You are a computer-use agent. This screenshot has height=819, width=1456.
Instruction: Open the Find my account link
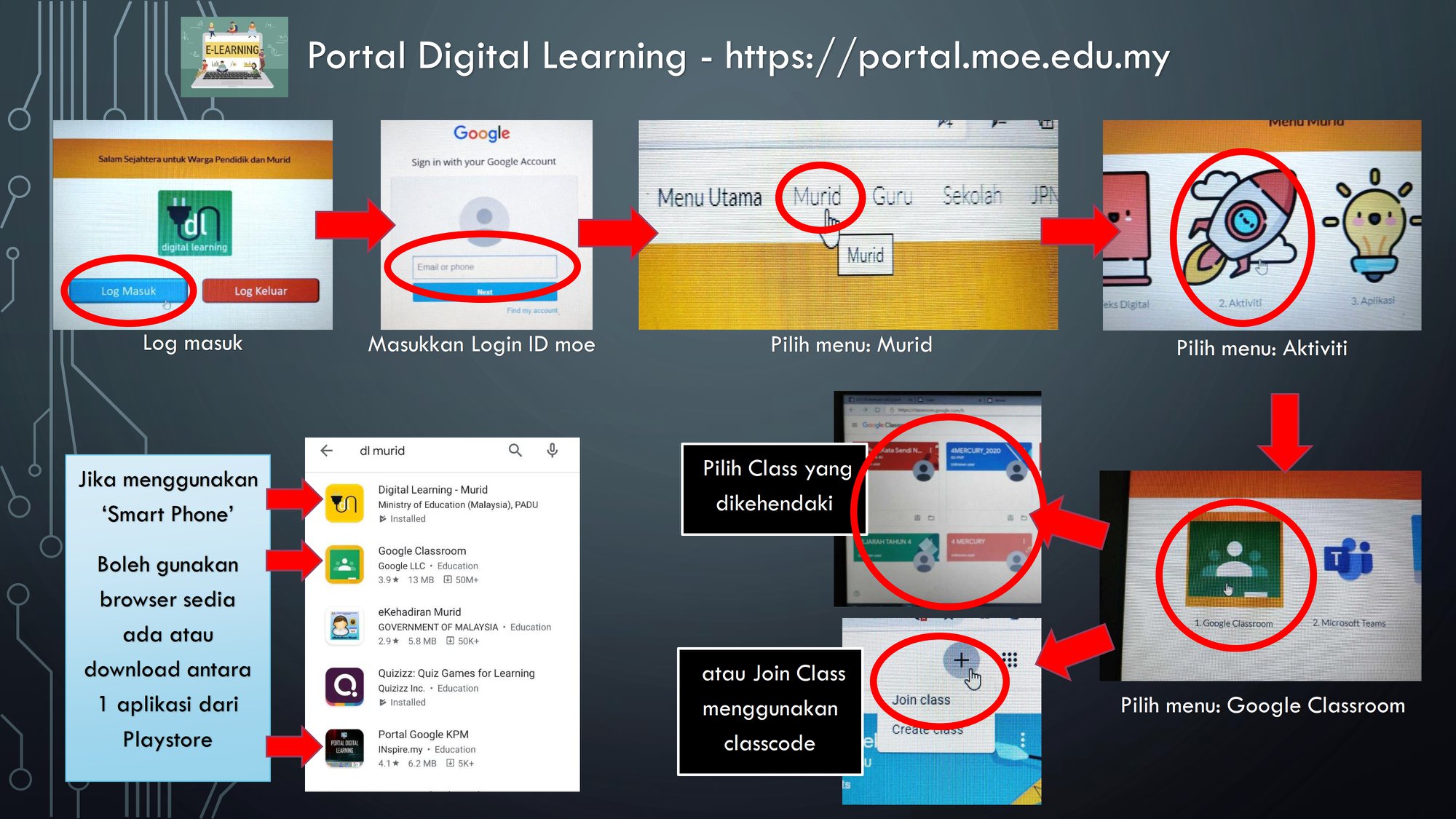[532, 311]
